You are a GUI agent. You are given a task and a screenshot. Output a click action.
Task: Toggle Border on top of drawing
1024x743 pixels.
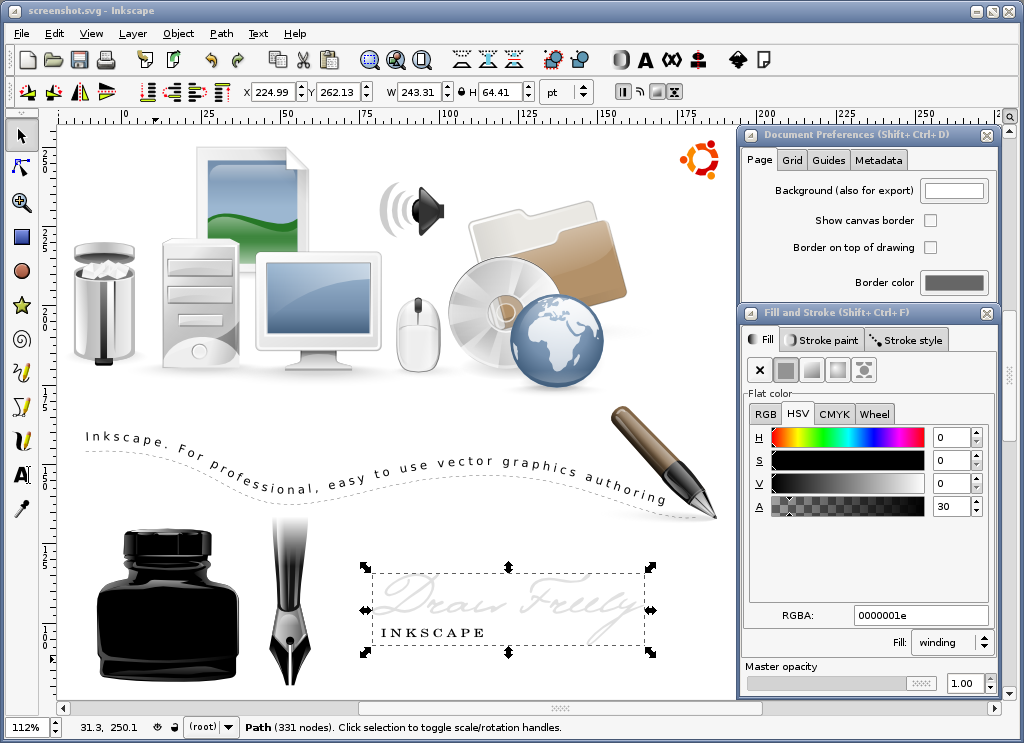pos(930,248)
